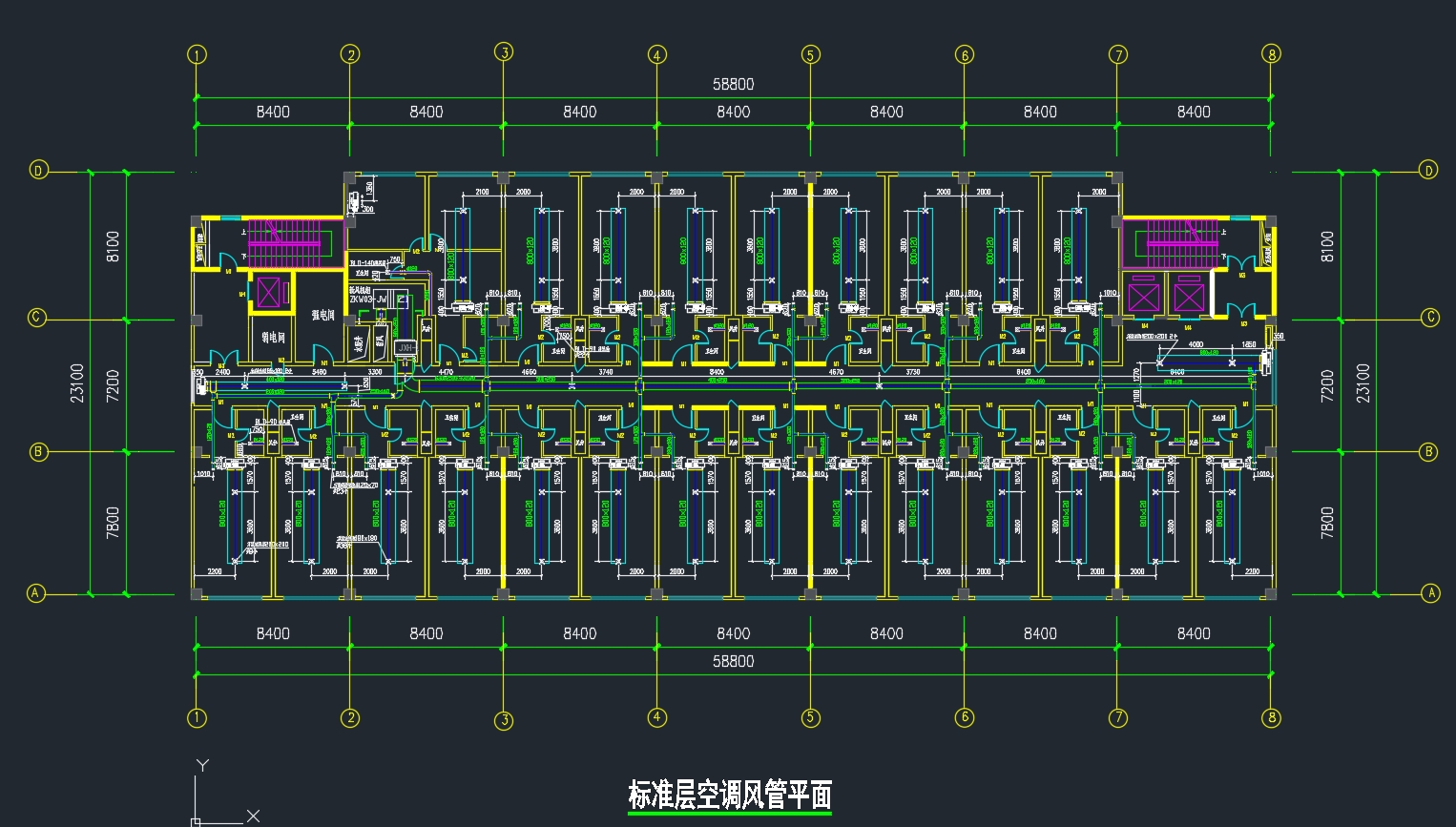Viewport: 1456px width, 827px height.
Task: Select the left elevator shaft symbol beside 强电间
Action: tap(269, 292)
